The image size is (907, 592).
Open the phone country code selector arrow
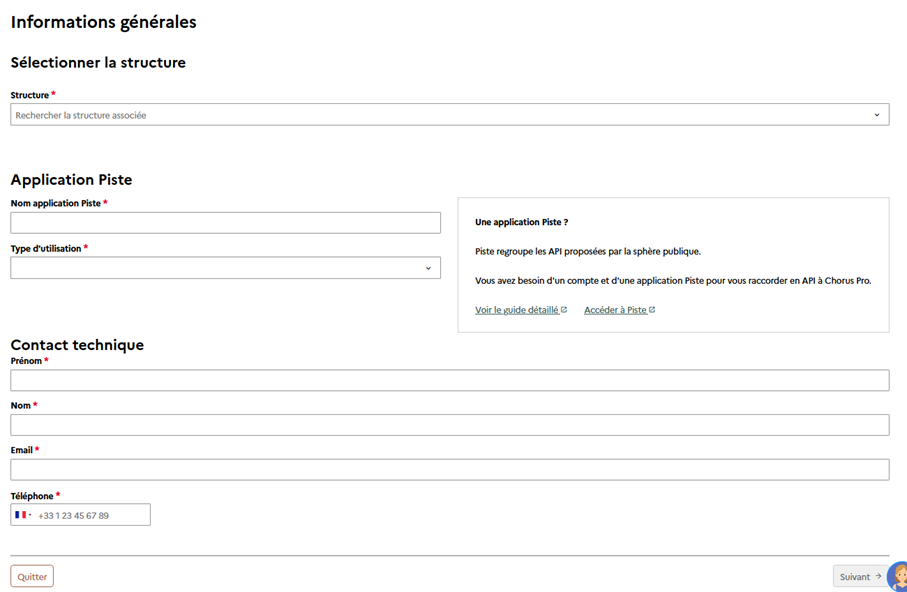click(x=30, y=515)
